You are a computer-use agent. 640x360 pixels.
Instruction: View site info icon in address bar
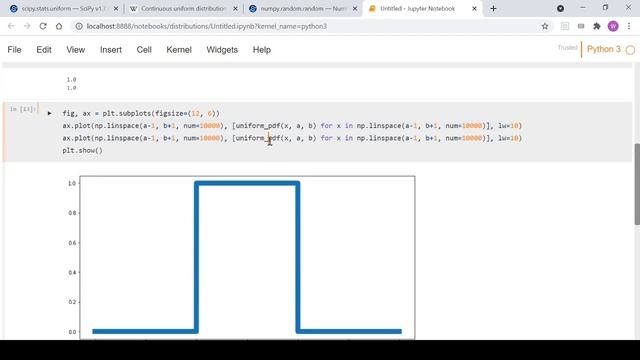[79, 26]
